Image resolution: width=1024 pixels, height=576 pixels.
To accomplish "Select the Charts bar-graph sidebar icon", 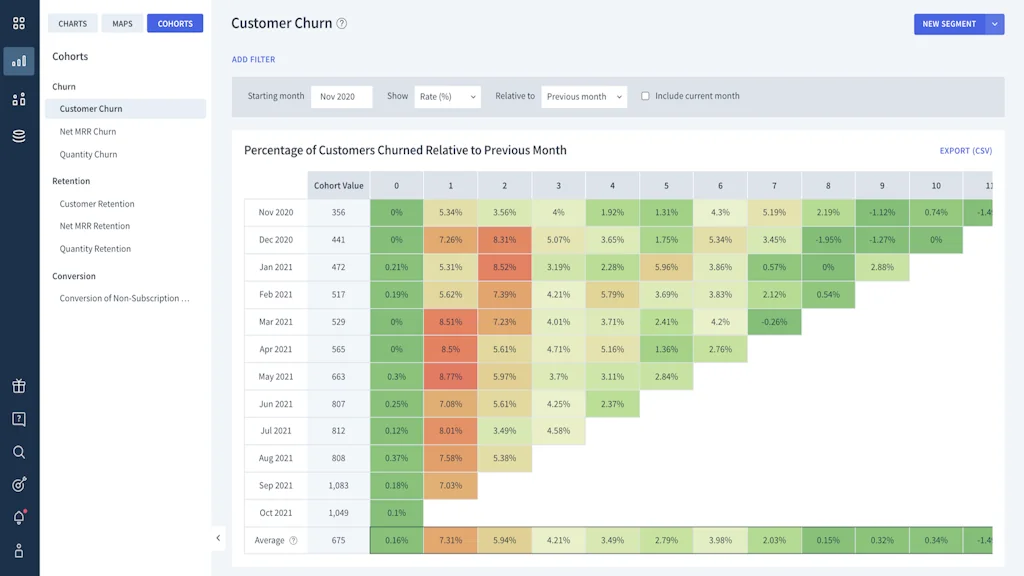I will pos(18,61).
